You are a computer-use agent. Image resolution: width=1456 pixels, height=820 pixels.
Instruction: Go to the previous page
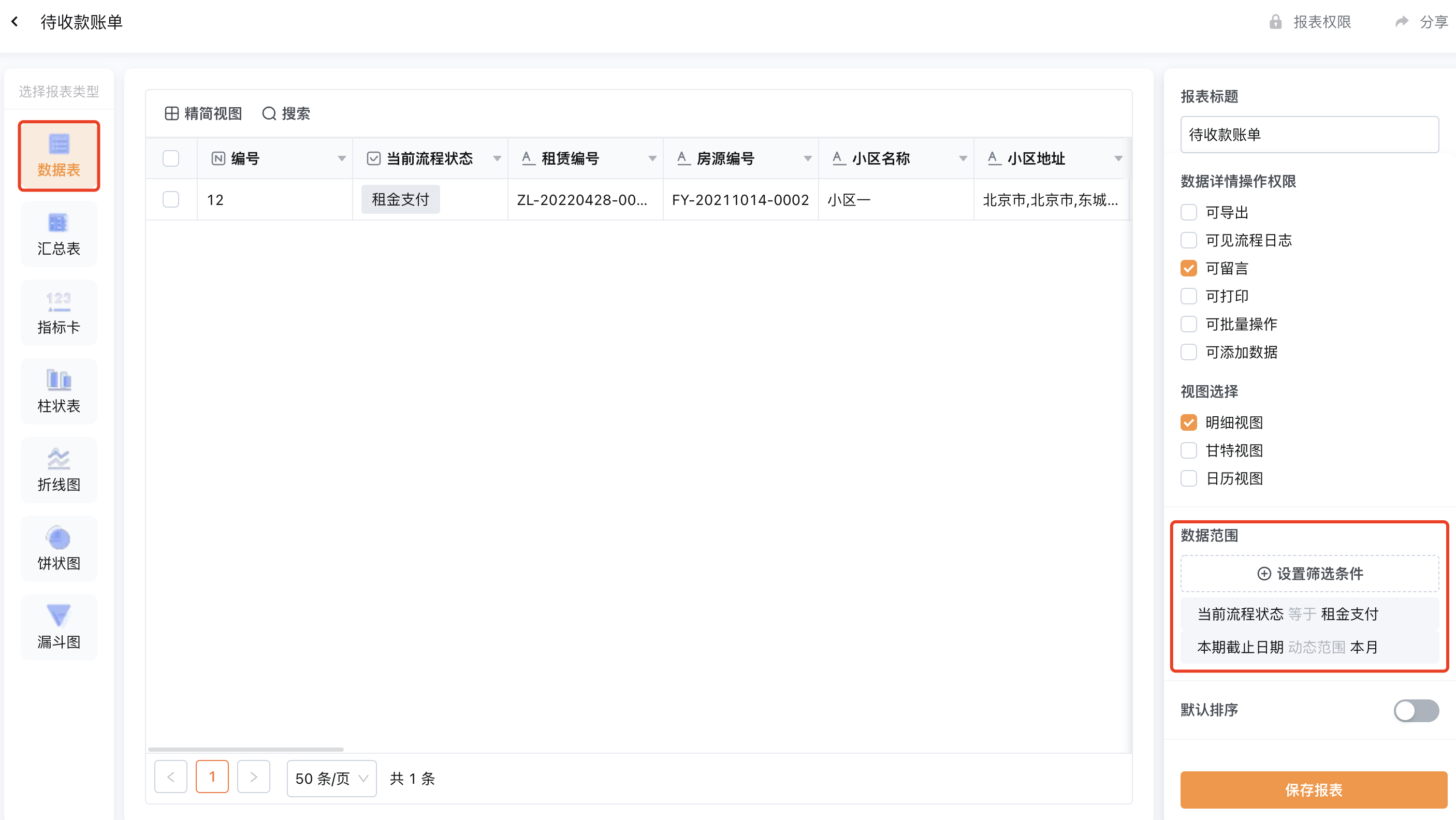[171, 777]
